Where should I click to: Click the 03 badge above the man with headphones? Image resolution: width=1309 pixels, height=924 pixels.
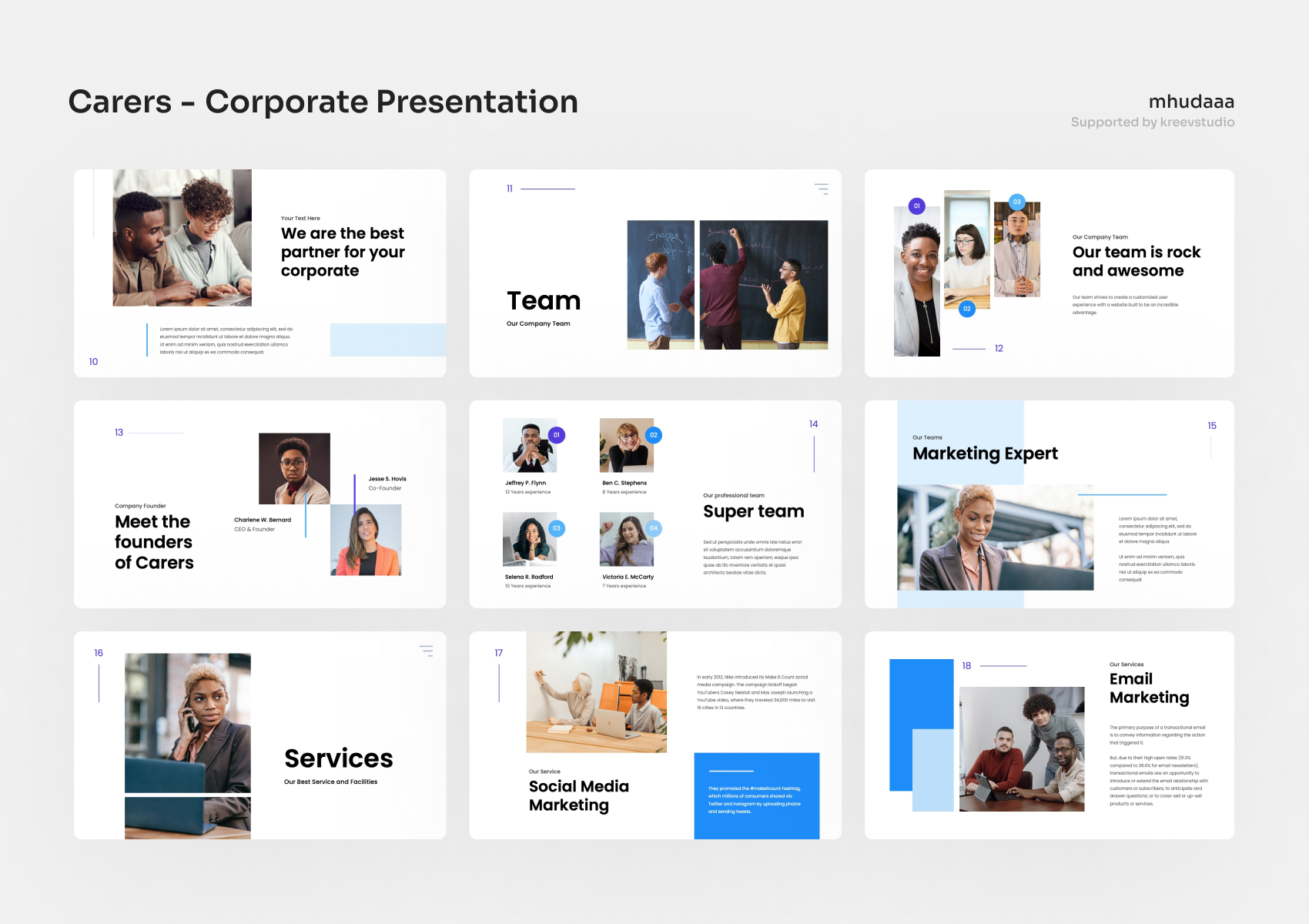[x=1017, y=202]
